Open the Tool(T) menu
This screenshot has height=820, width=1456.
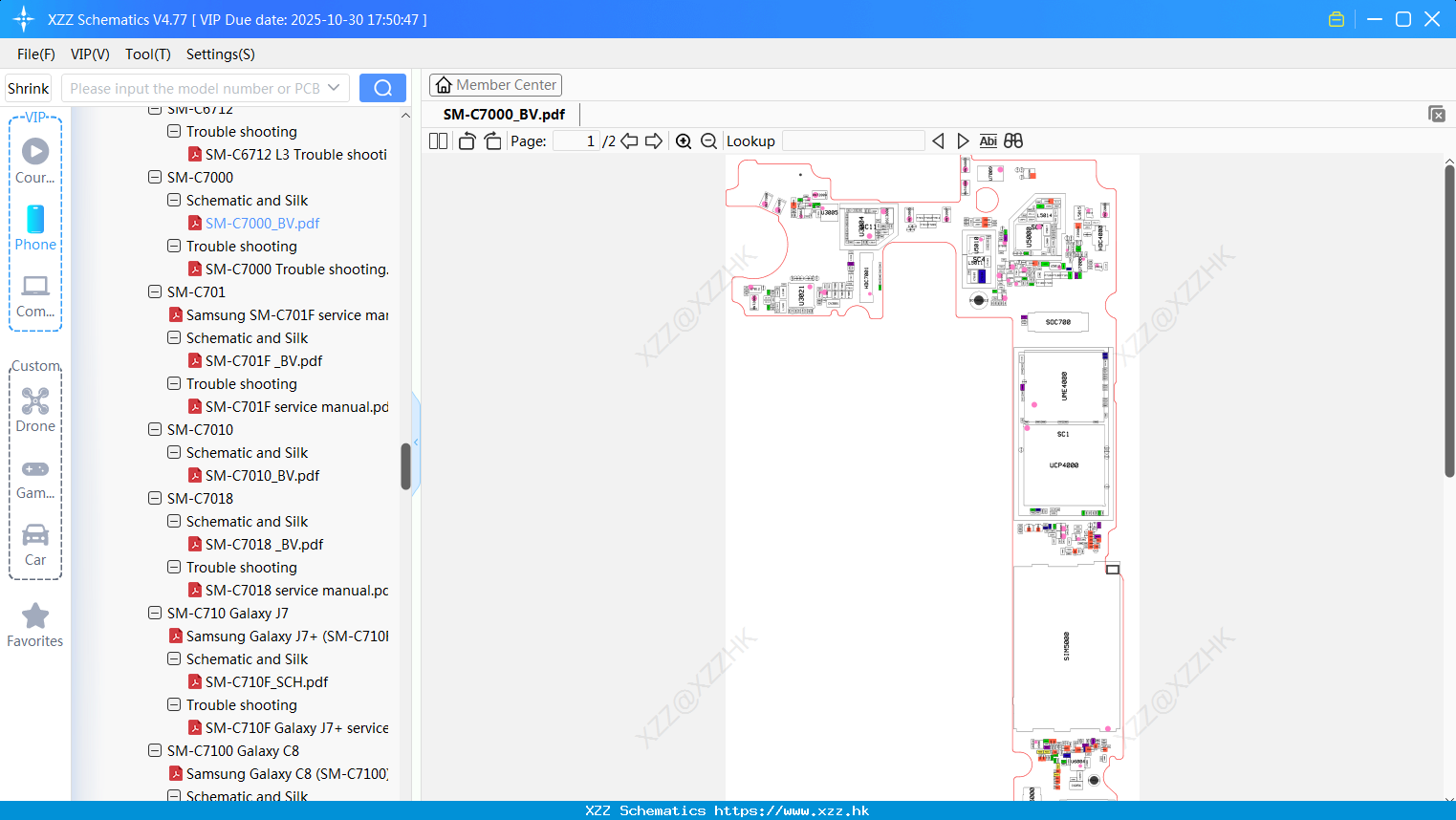[147, 54]
